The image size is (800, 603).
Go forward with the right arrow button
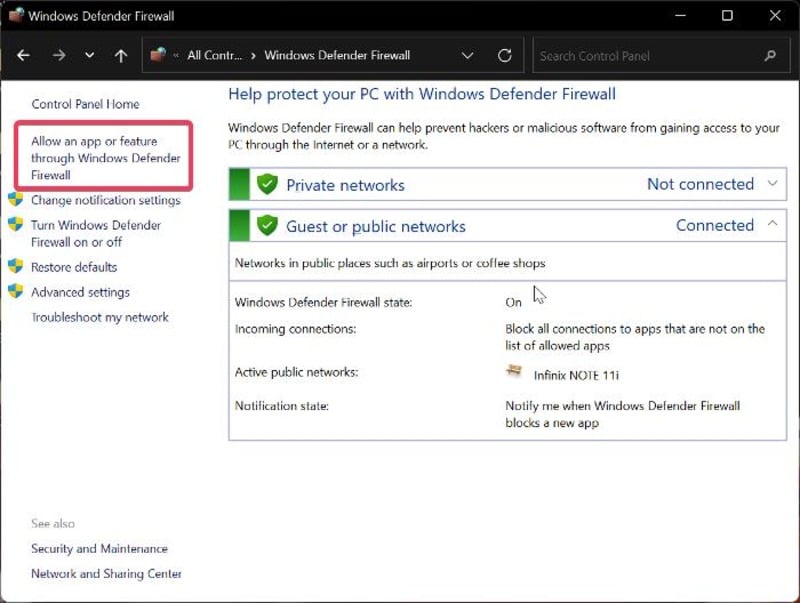(59, 55)
